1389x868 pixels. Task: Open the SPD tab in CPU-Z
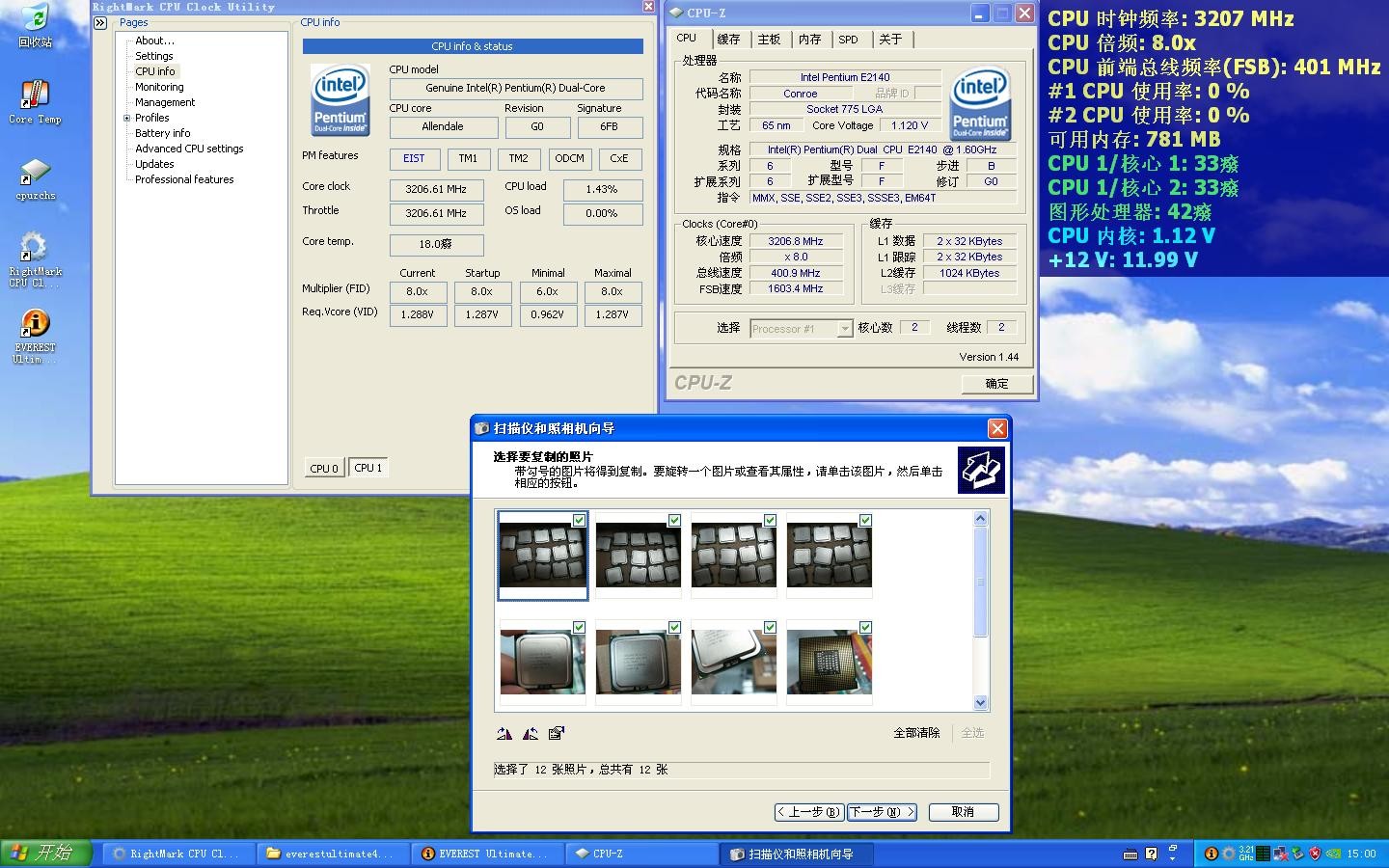point(848,40)
